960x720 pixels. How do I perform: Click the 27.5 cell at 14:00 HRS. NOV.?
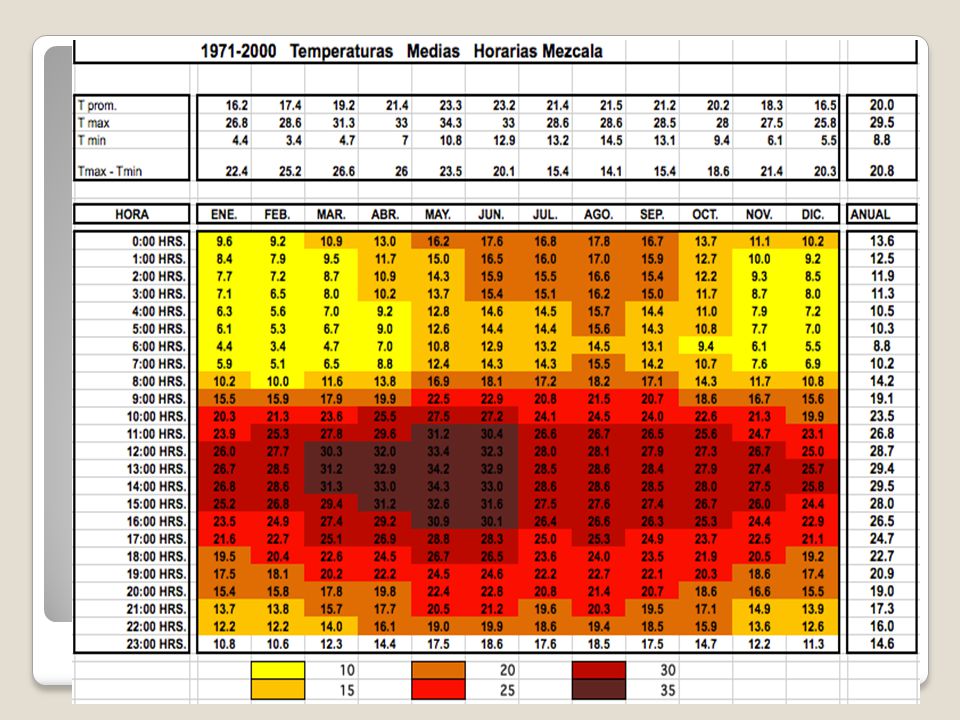click(759, 486)
